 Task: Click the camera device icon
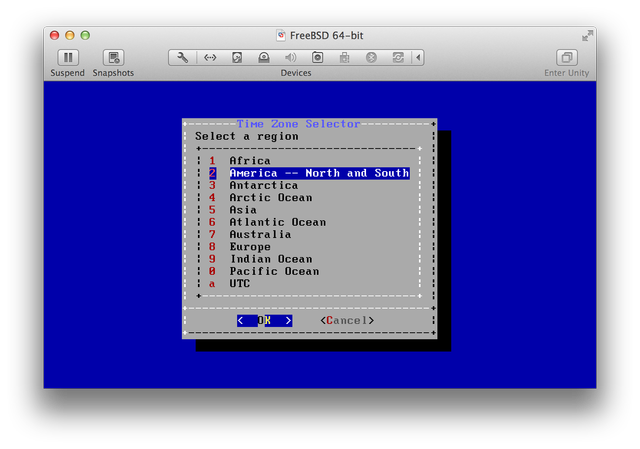pyautogui.click(x=318, y=58)
